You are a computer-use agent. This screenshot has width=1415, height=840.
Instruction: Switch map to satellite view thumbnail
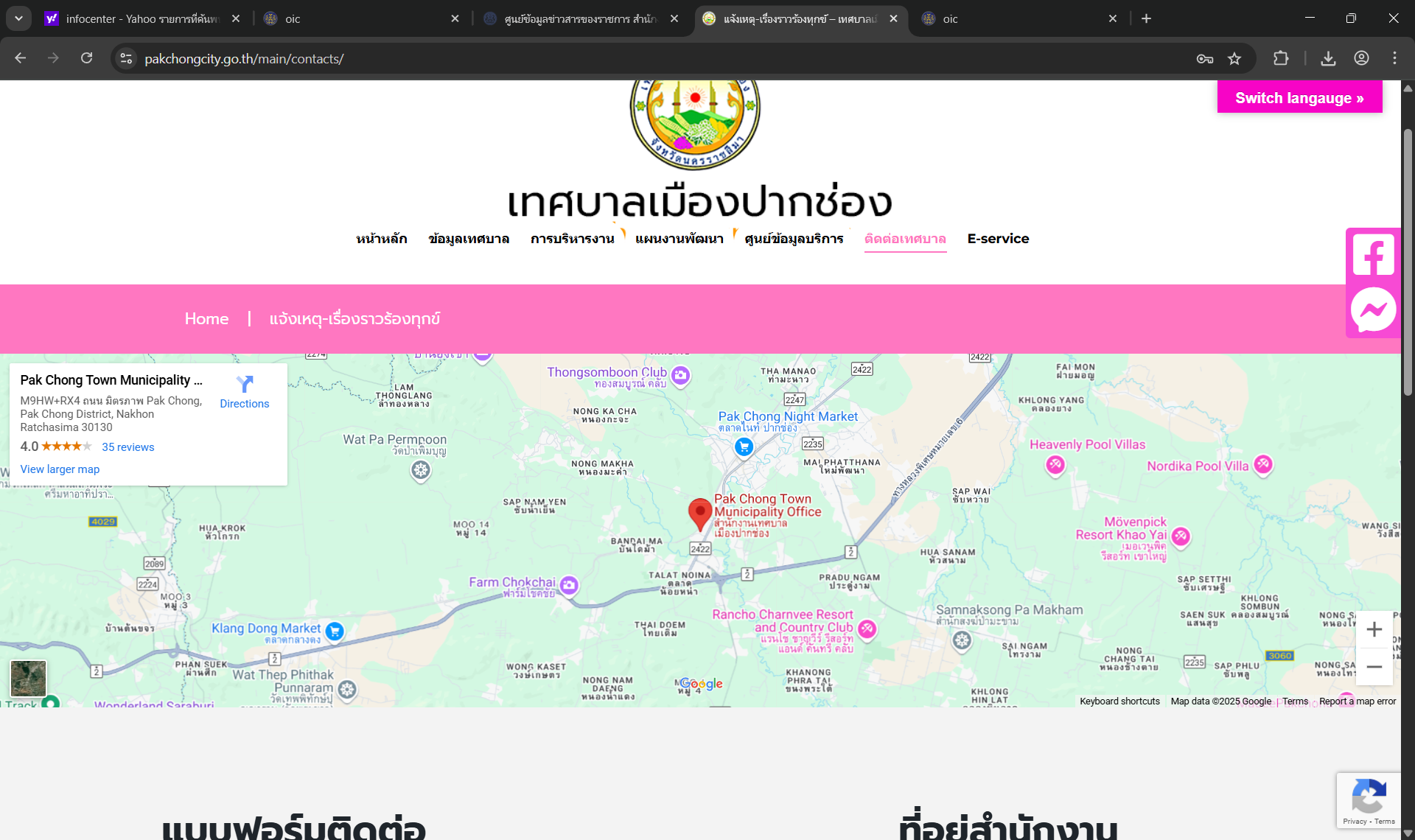click(x=28, y=679)
